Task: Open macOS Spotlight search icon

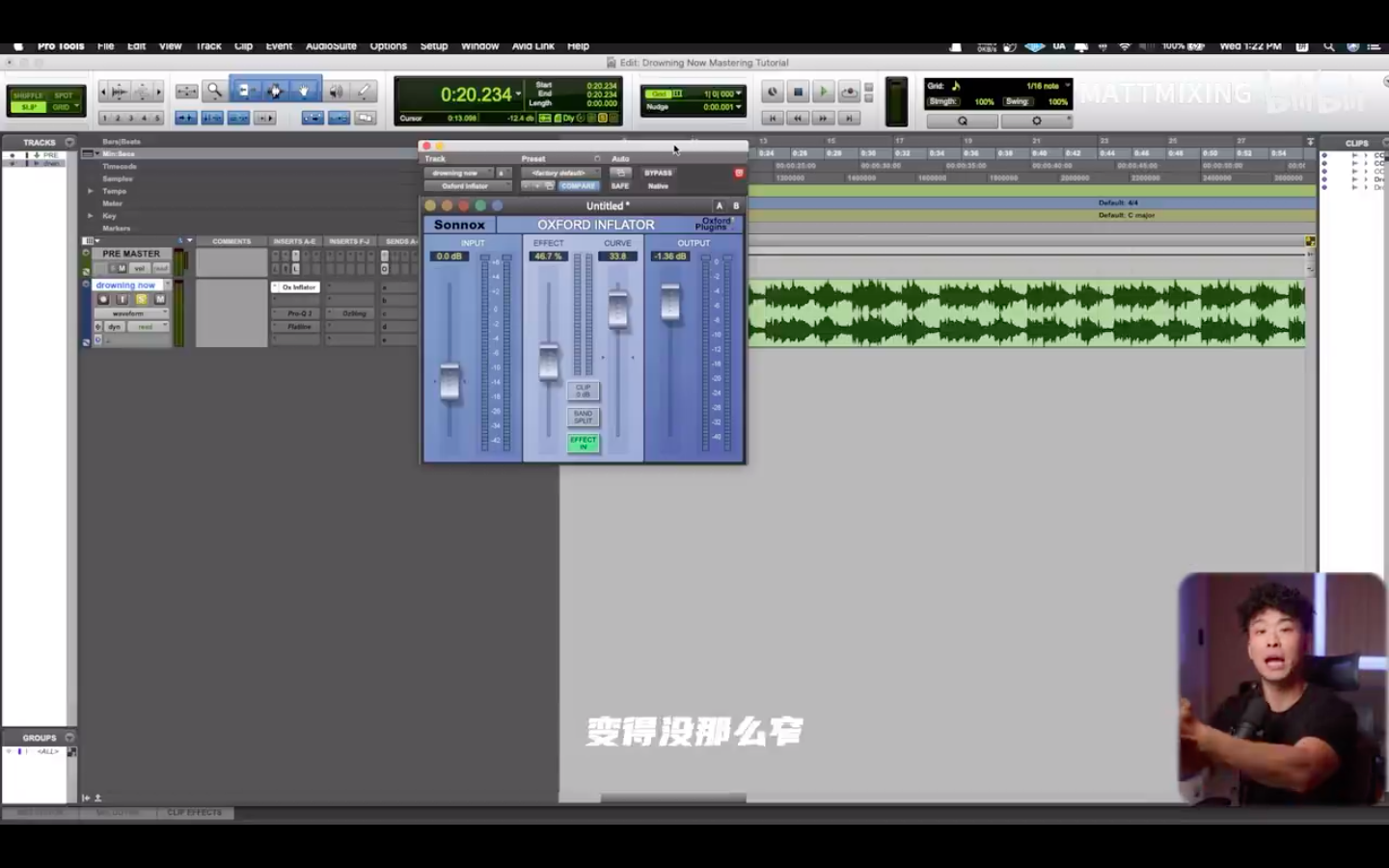Action: coord(1328,46)
